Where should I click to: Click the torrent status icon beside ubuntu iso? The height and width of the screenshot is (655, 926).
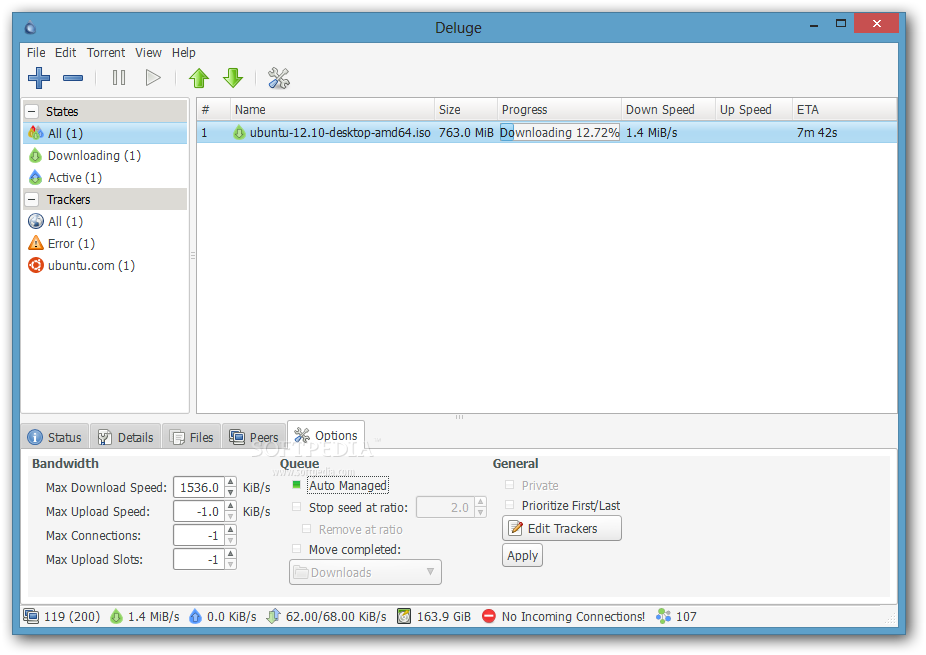click(x=239, y=133)
